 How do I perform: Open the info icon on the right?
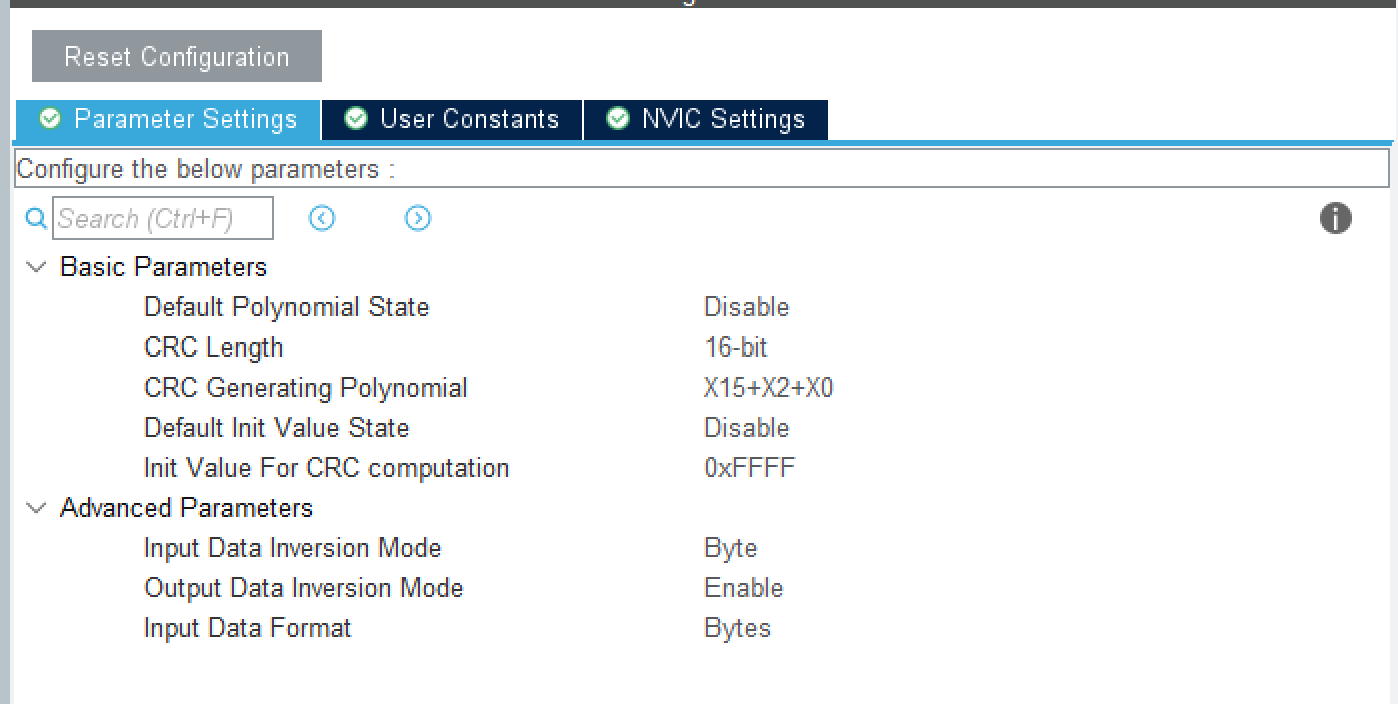pos(1335,218)
